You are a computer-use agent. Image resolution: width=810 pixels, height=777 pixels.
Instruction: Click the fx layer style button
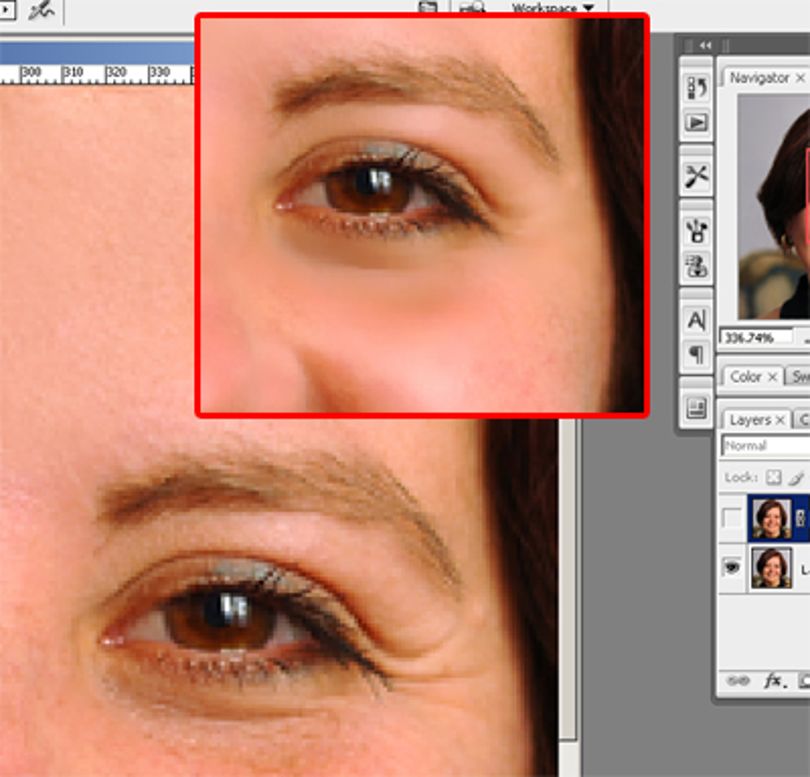click(x=774, y=681)
